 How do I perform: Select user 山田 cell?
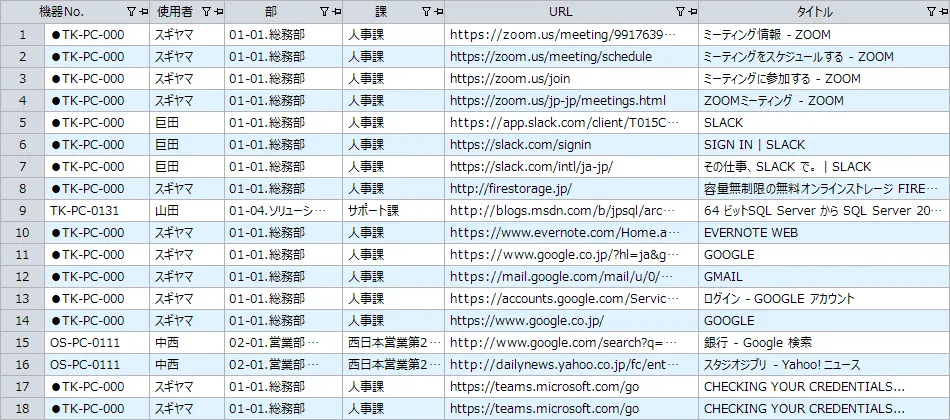187,211
